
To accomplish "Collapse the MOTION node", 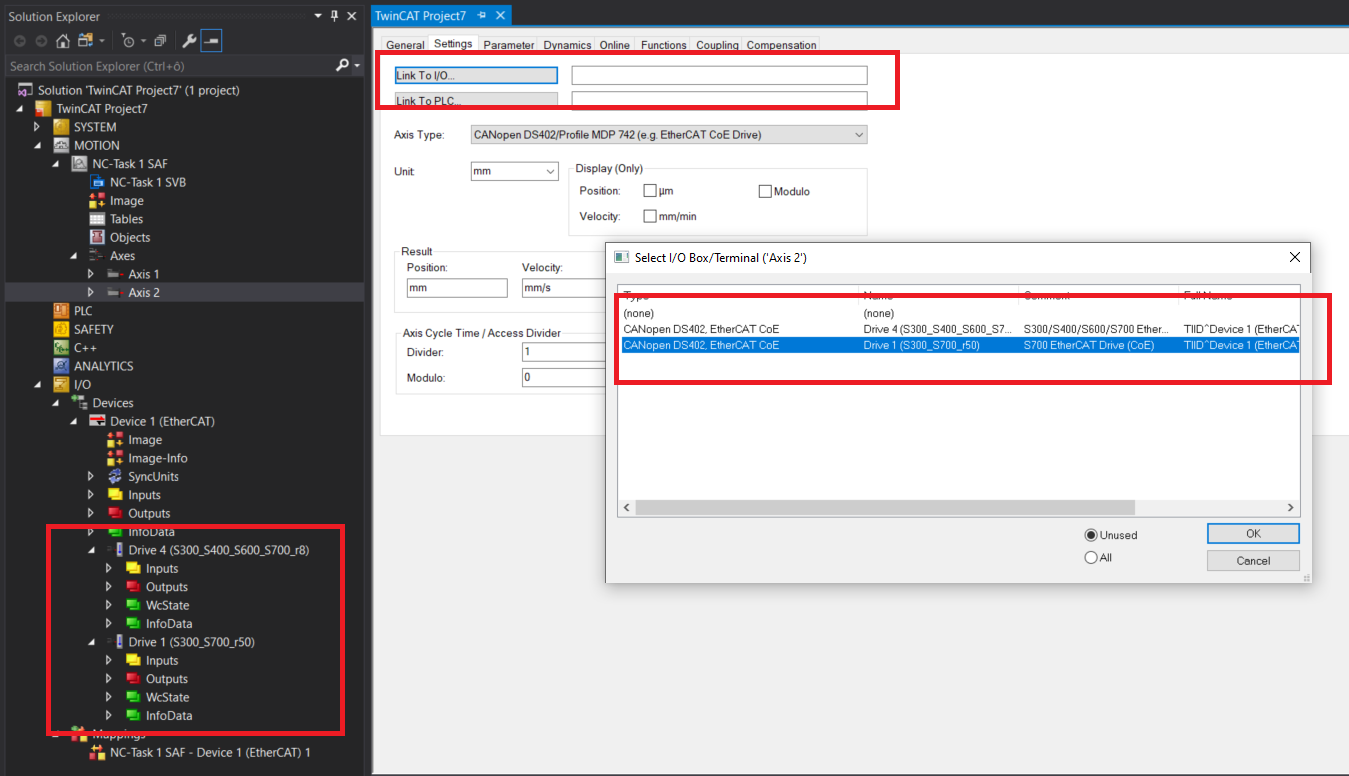I will click(x=38, y=145).
